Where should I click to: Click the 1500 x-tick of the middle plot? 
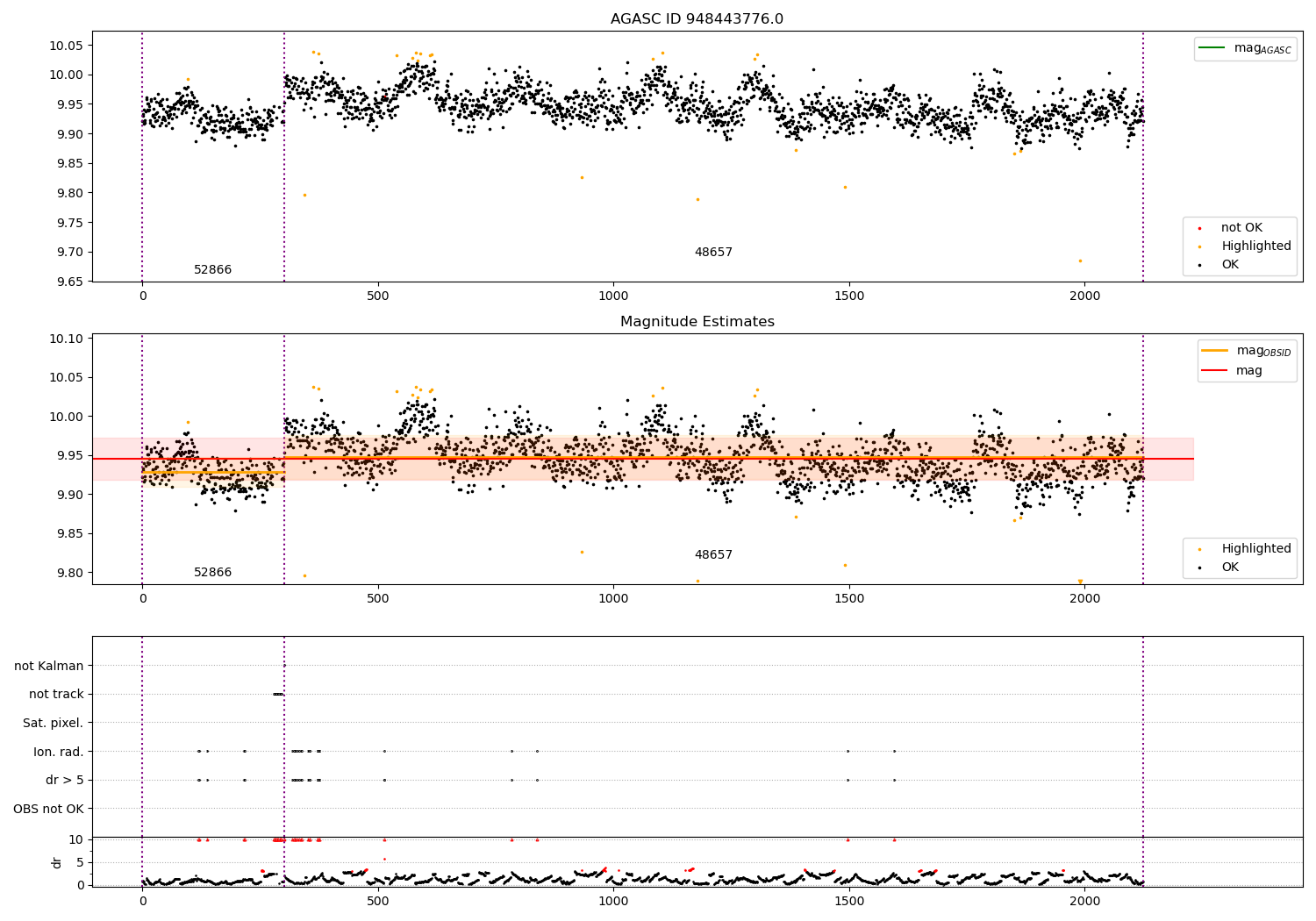click(x=849, y=599)
